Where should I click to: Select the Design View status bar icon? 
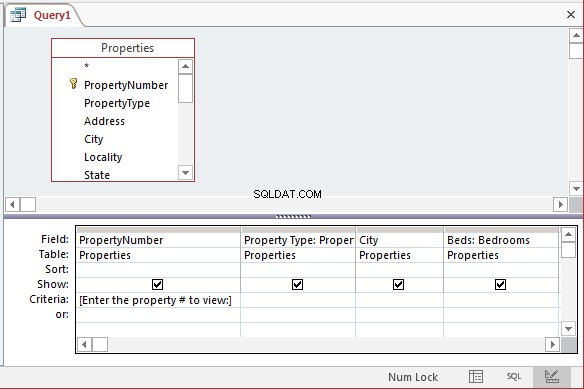tap(552, 377)
